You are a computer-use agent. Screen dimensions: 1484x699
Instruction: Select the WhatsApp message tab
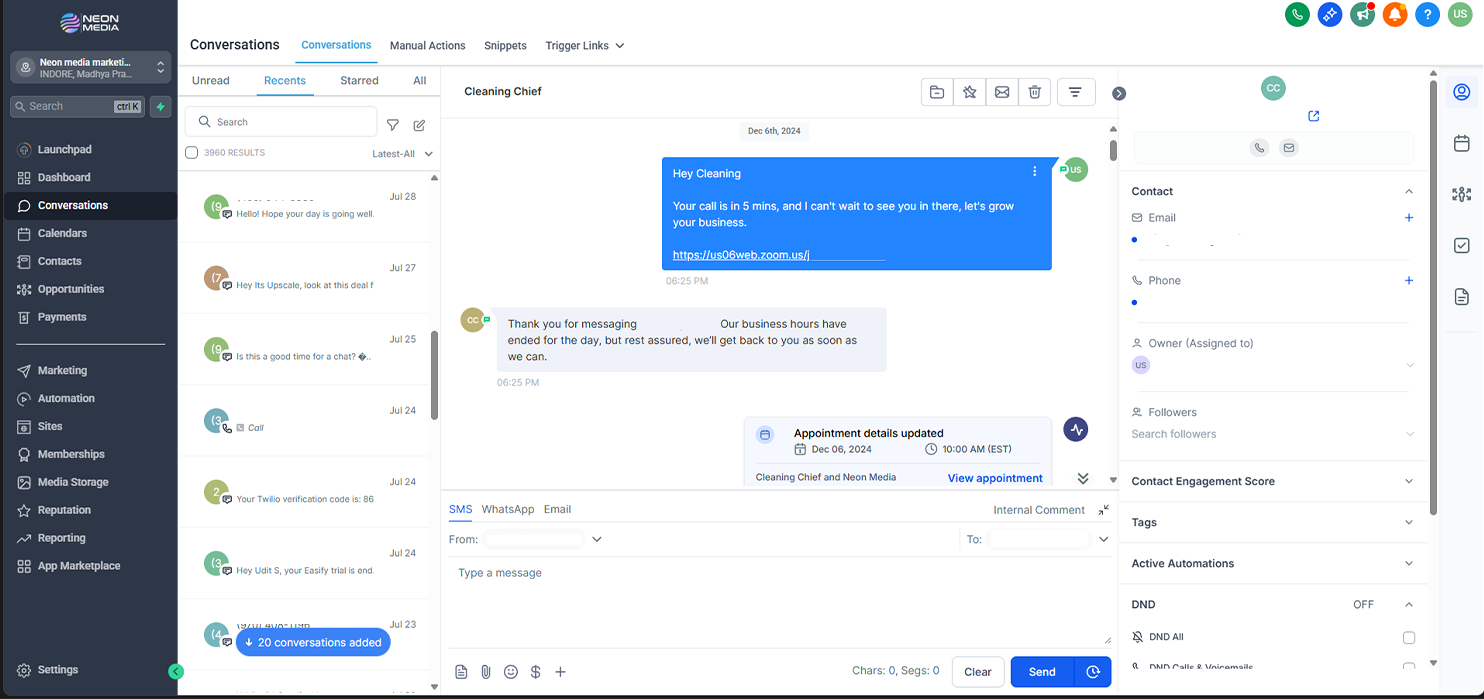click(508, 509)
